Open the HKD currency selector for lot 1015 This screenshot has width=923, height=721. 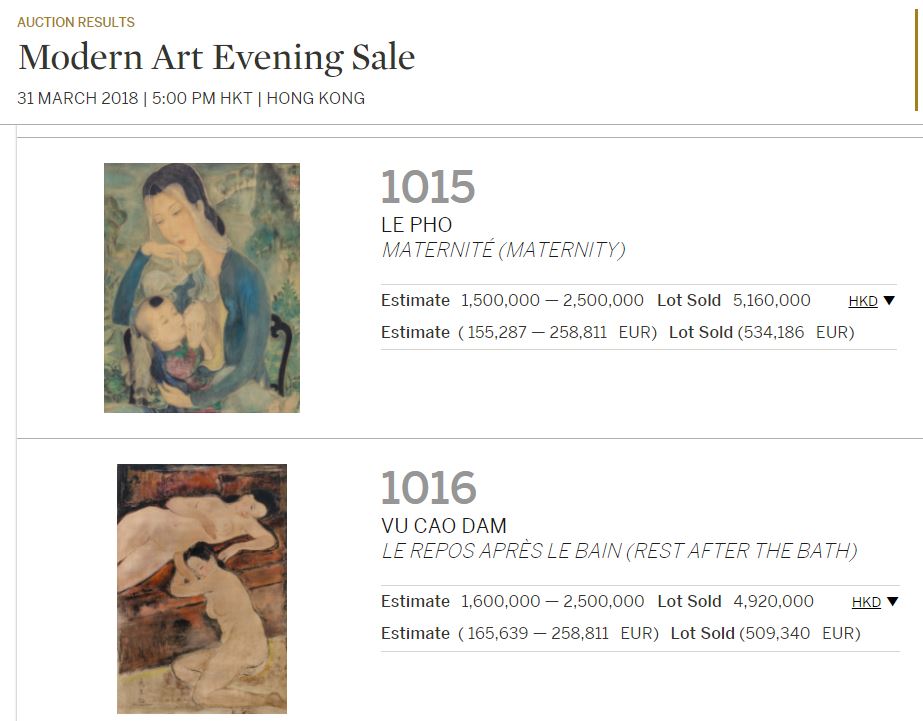[863, 301]
